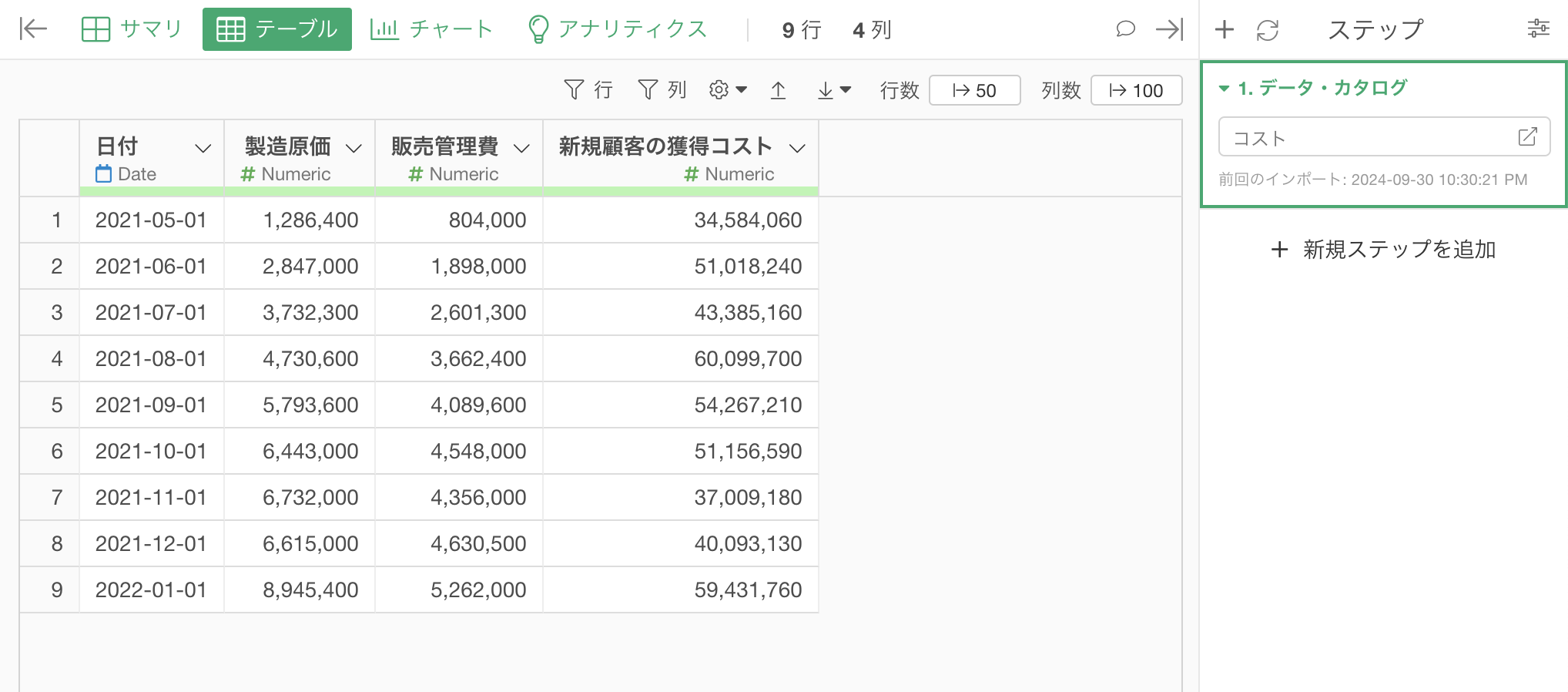1568x692 pixels.
Task: Click the row number 9 header
Action: [x=50, y=590]
